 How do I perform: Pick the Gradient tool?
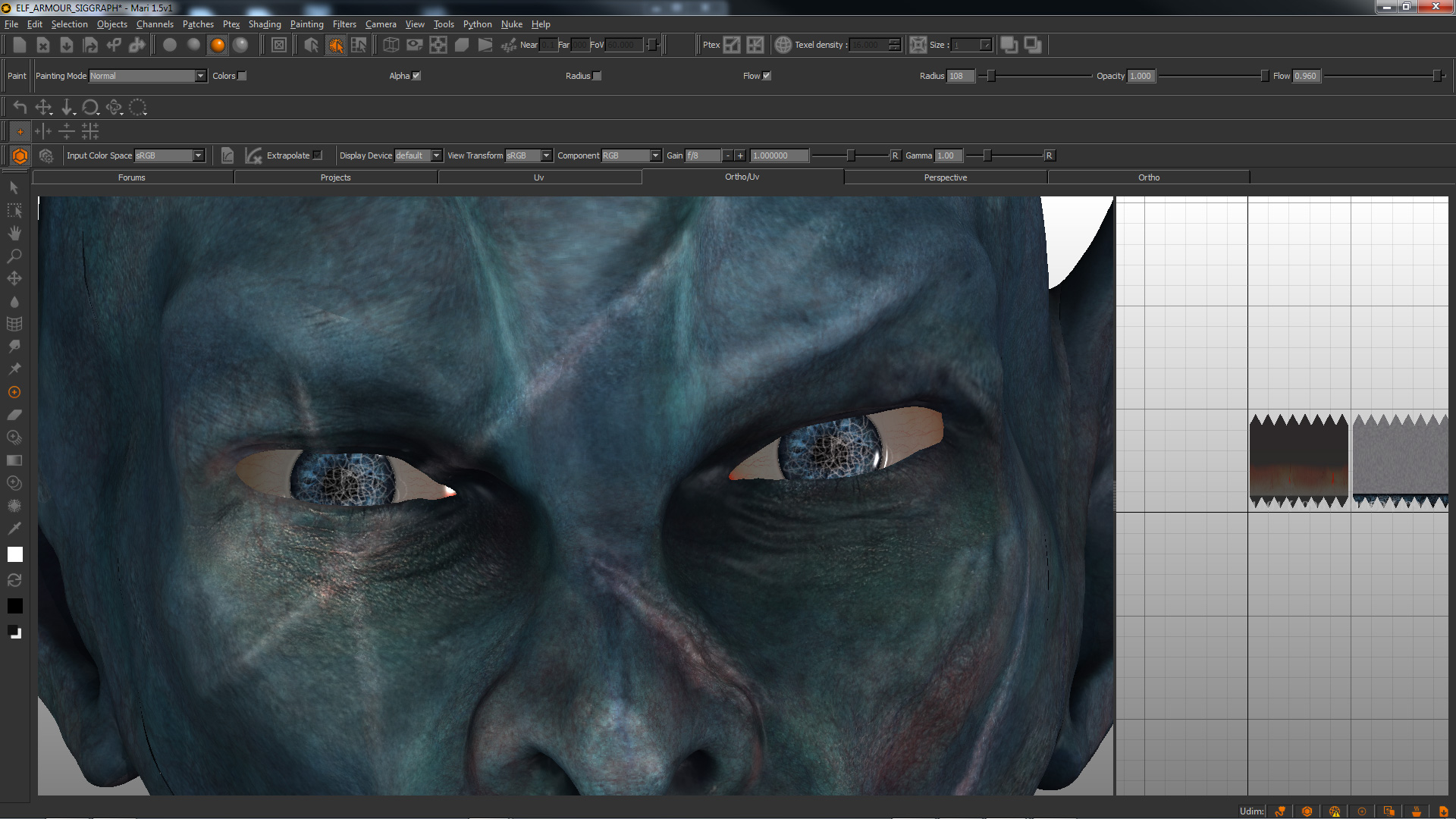point(14,460)
